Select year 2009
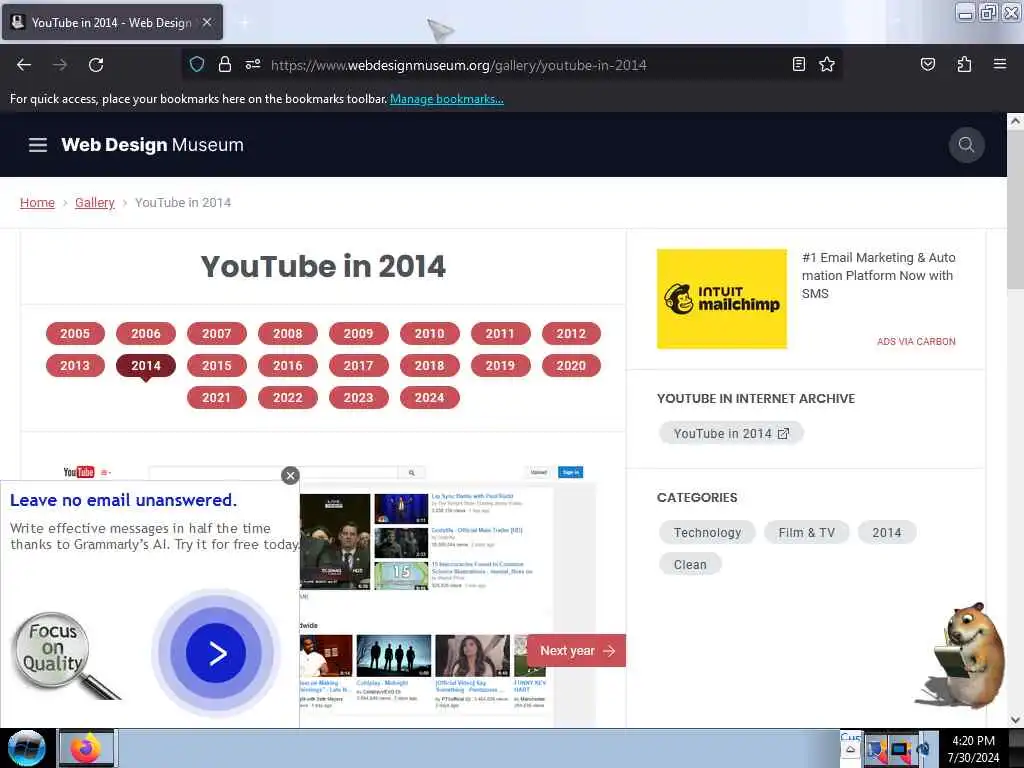 point(359,334)
